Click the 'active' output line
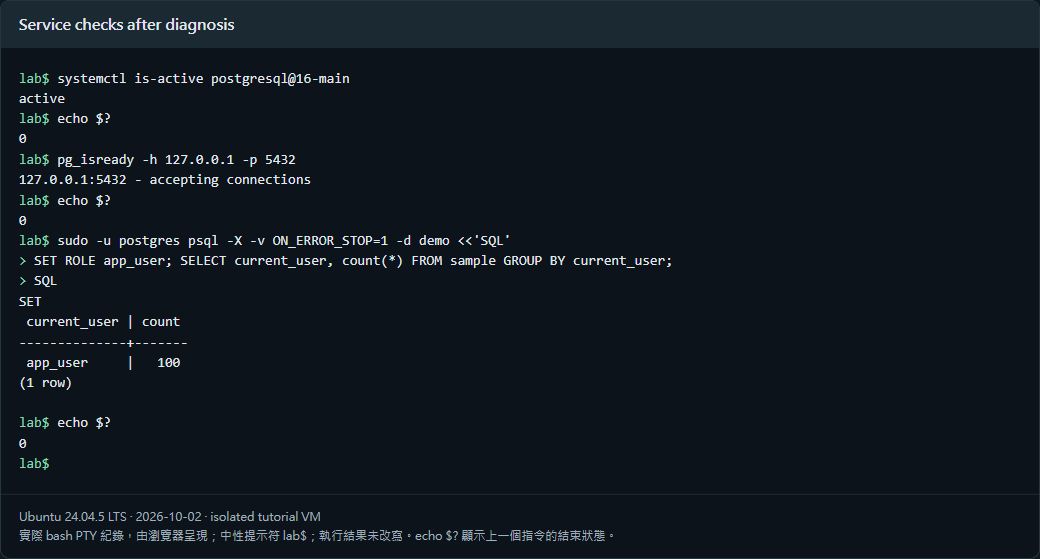 coord(42,98)
